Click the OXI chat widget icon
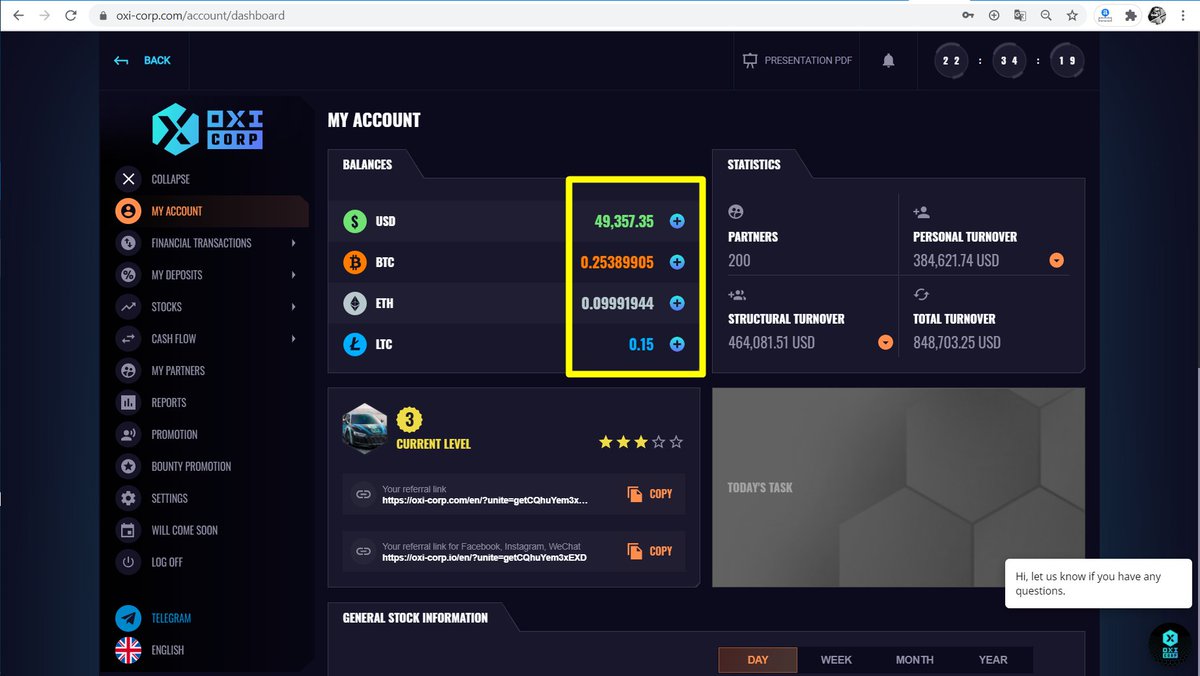 click(x=1170, y=645)
